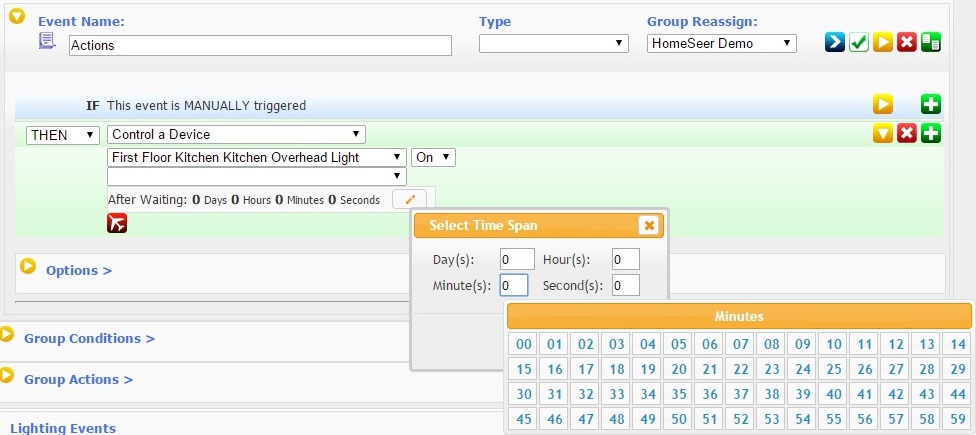Open the Control a Device action dropdown
Viewport: 976px width, 435px height.
point(236,134)
